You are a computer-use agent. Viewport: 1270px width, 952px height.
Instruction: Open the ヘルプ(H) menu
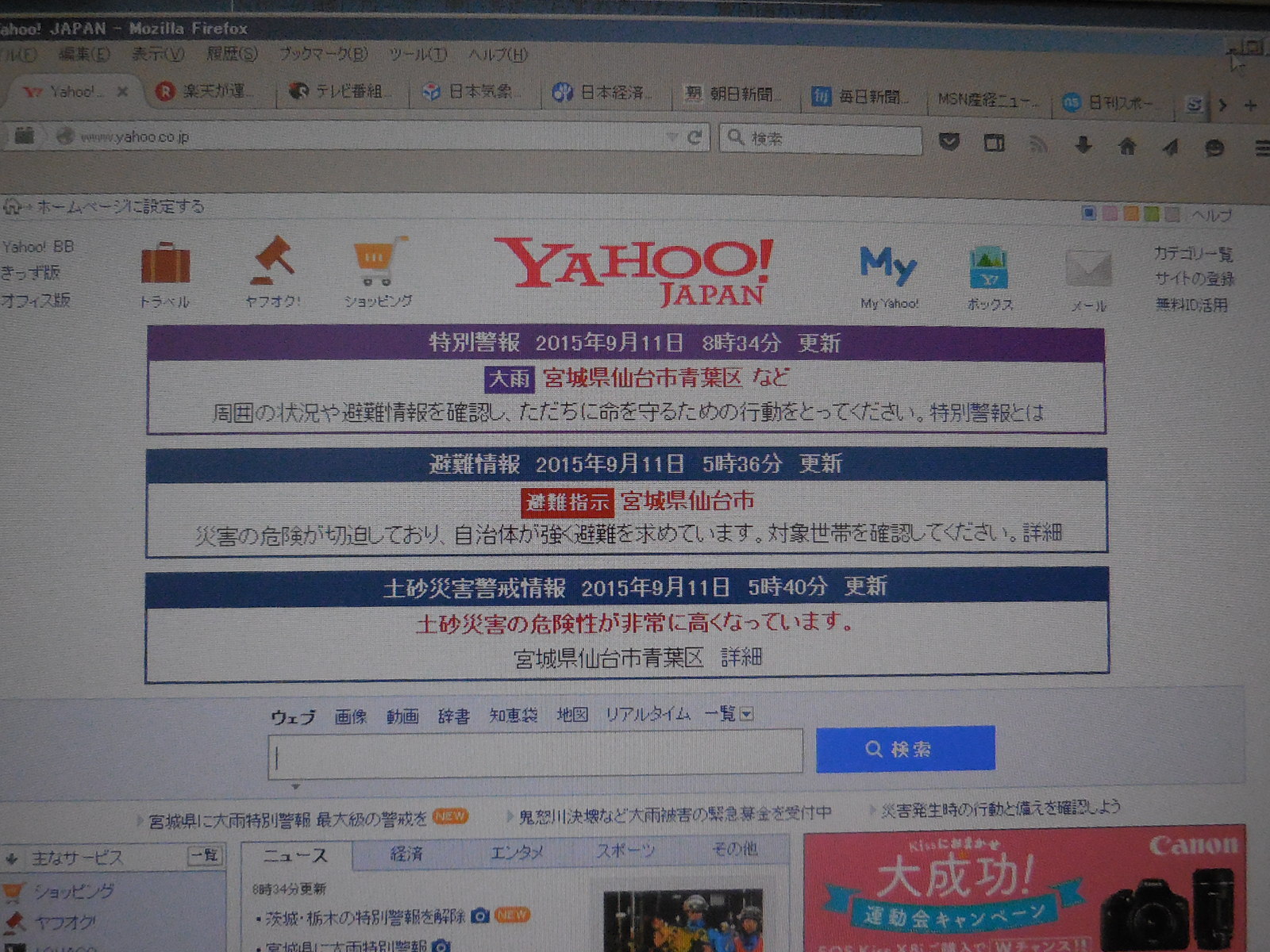(498, 55)
